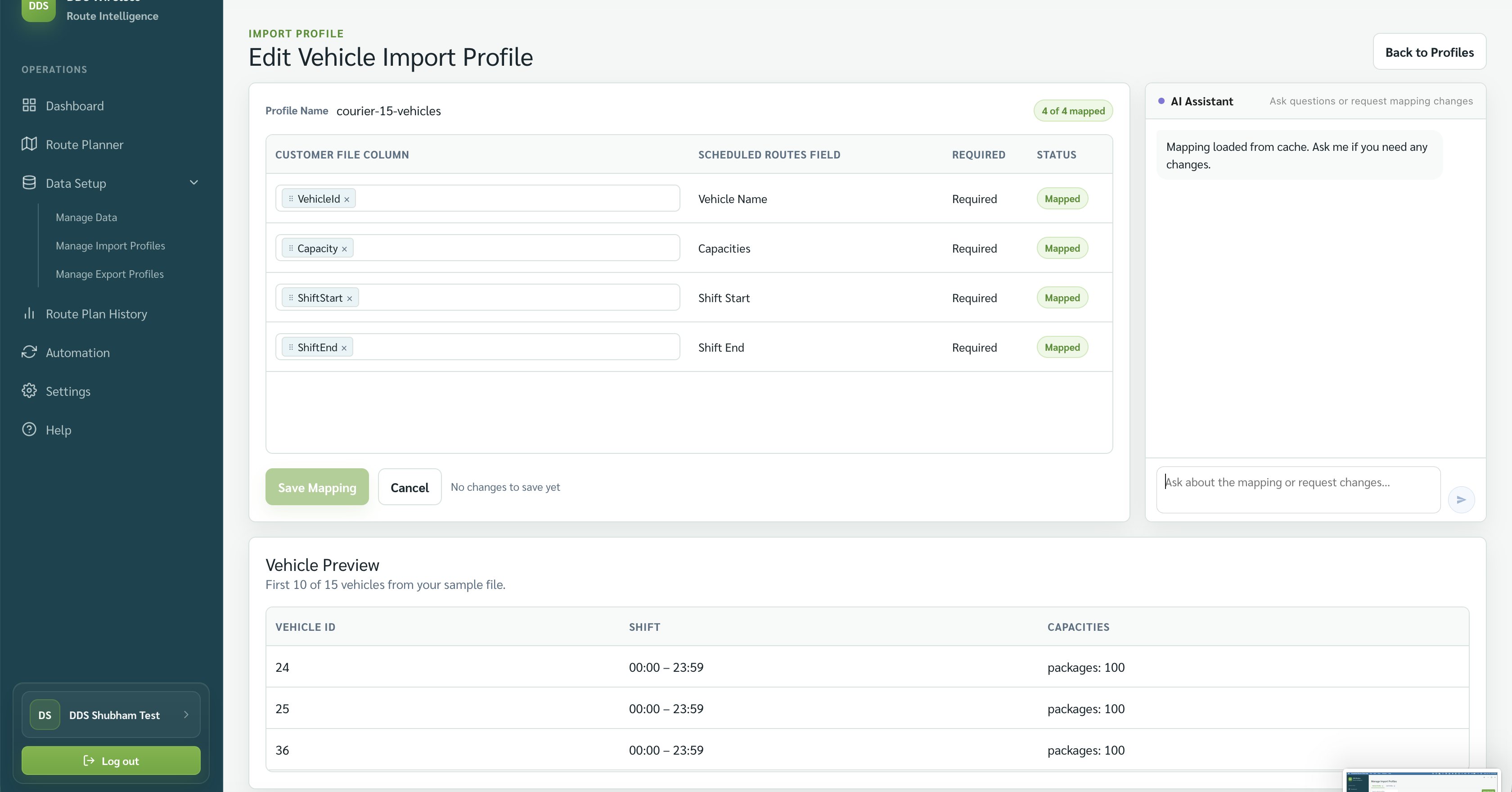Viewport: 1512px width, 792px height.
Task: Open Manage Data submenu item
Action: [86, 217]
